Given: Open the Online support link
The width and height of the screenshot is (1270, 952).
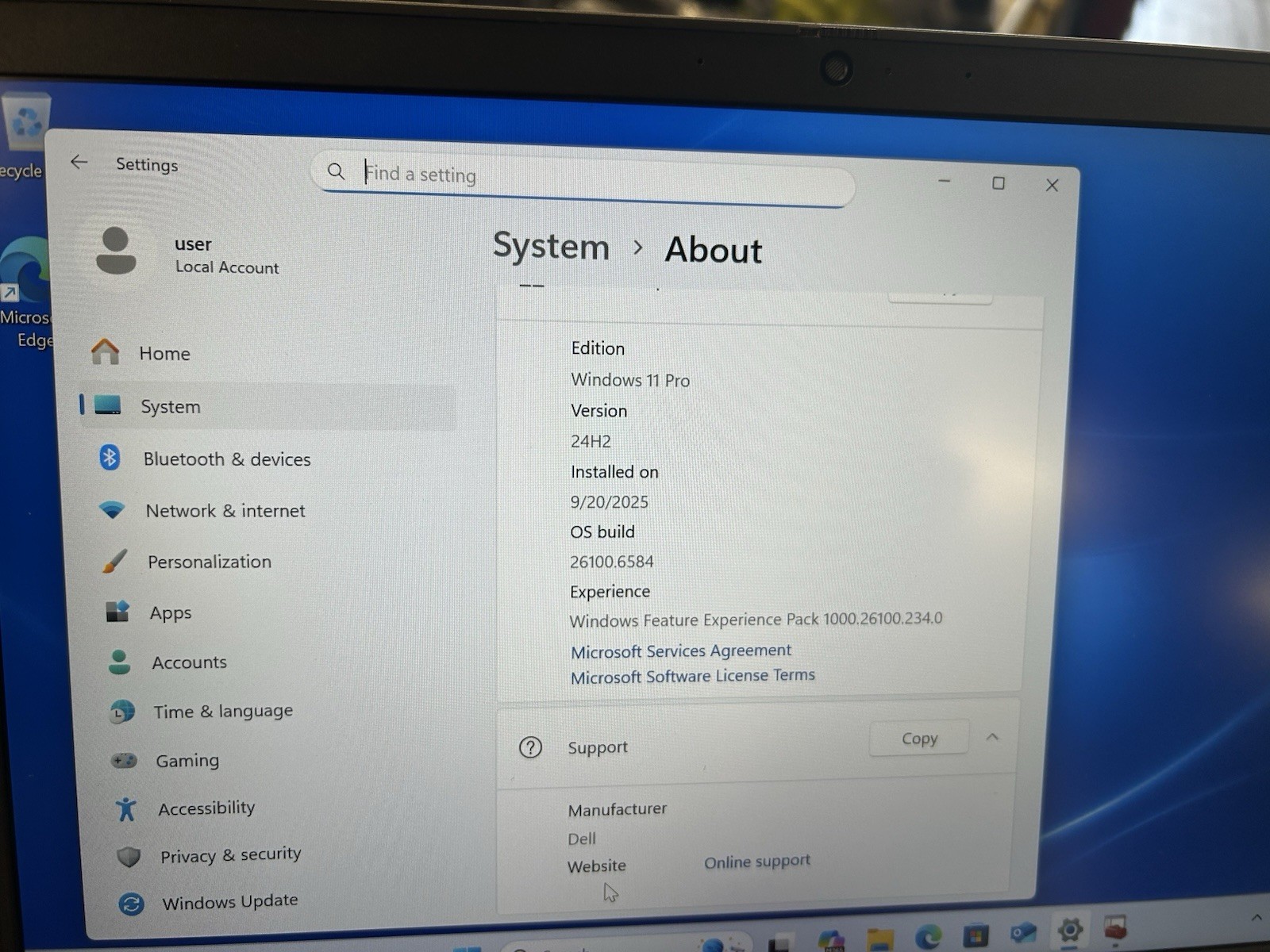Looking at the screenshot, I should click(x=757, y=861).
